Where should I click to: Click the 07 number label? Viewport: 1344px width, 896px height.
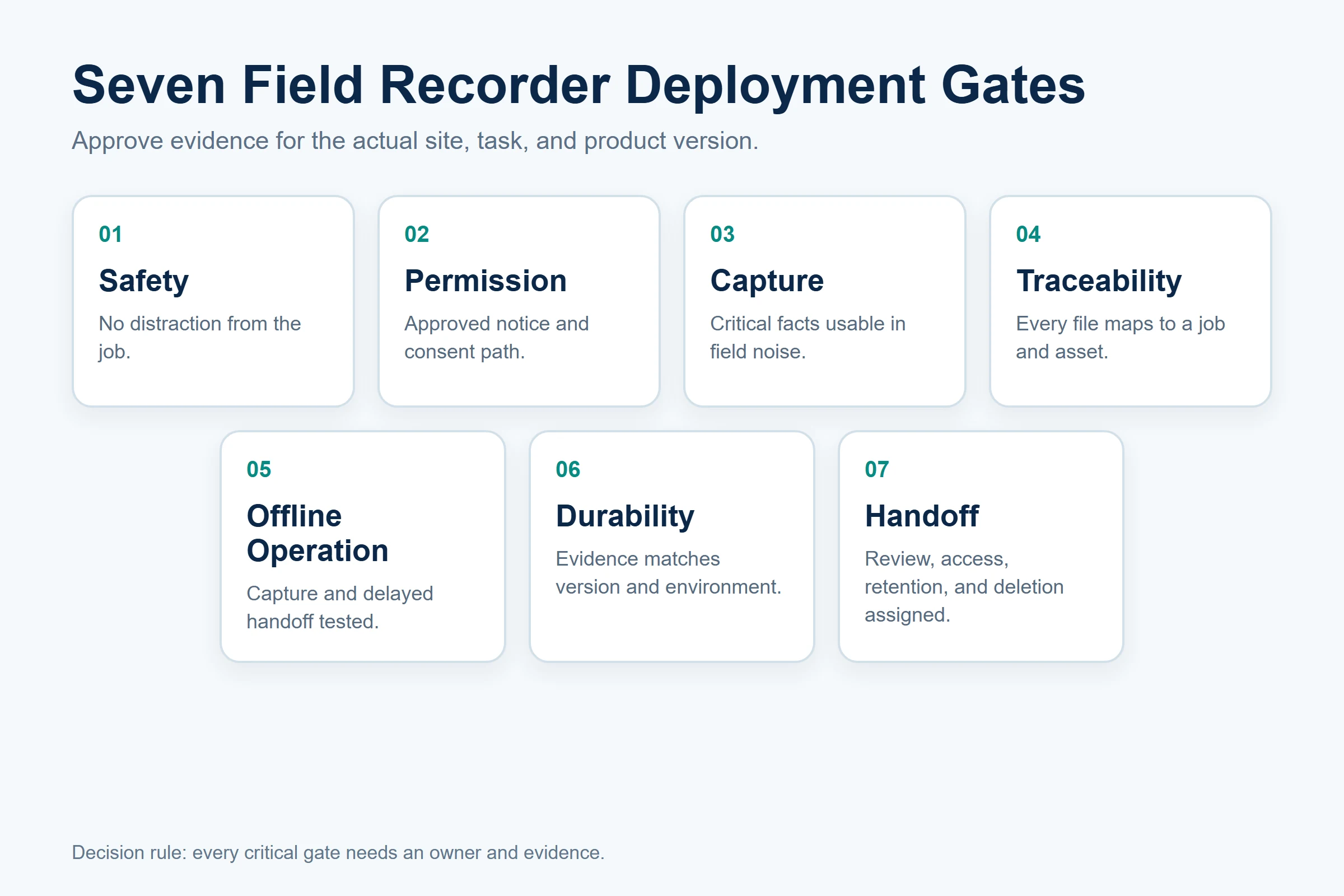click(x=876, y=469)
